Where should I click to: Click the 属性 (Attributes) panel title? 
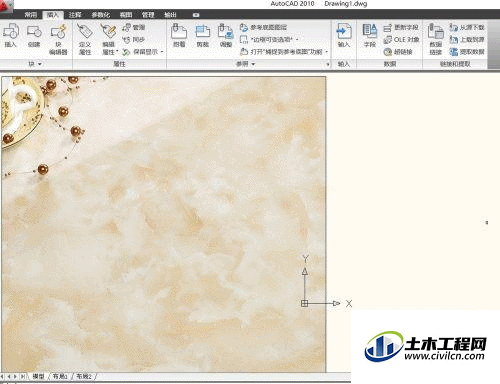pyautogui.click(x=119, y=64)
